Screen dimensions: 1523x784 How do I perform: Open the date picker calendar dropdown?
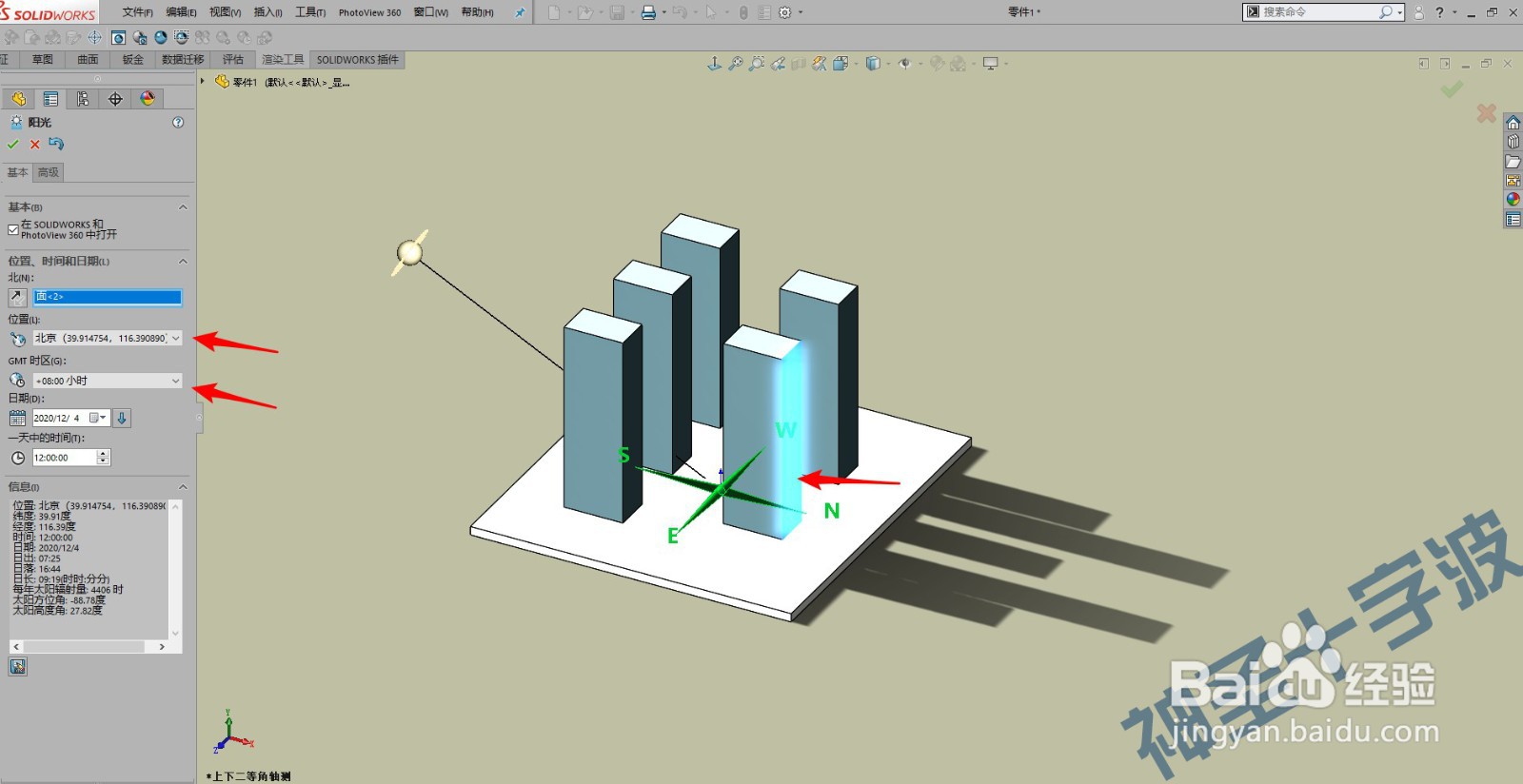(99, 418)
